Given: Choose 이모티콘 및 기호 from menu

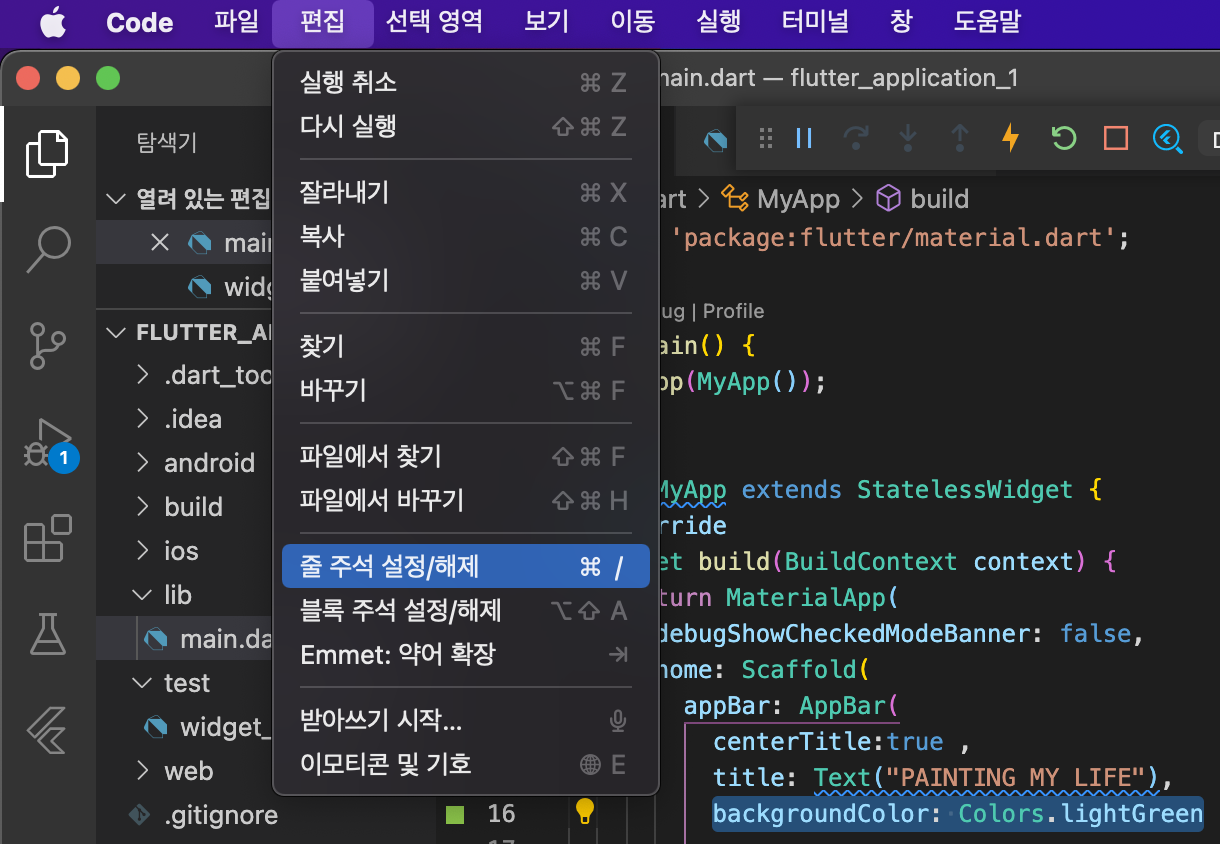Looking at the screenshot, I should 466,764.
